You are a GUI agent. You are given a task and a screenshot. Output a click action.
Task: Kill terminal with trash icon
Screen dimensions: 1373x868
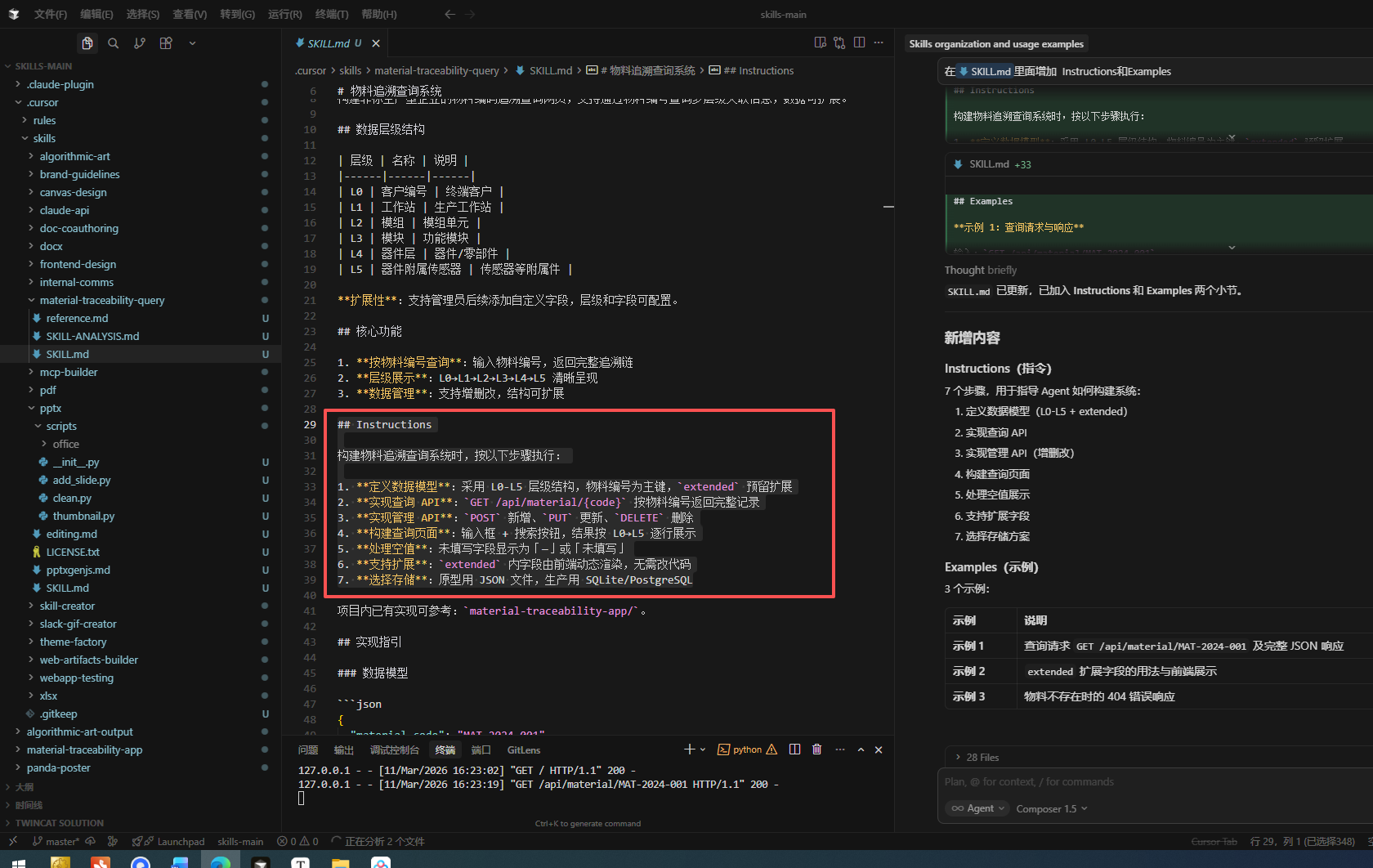[x=816, y=749]
